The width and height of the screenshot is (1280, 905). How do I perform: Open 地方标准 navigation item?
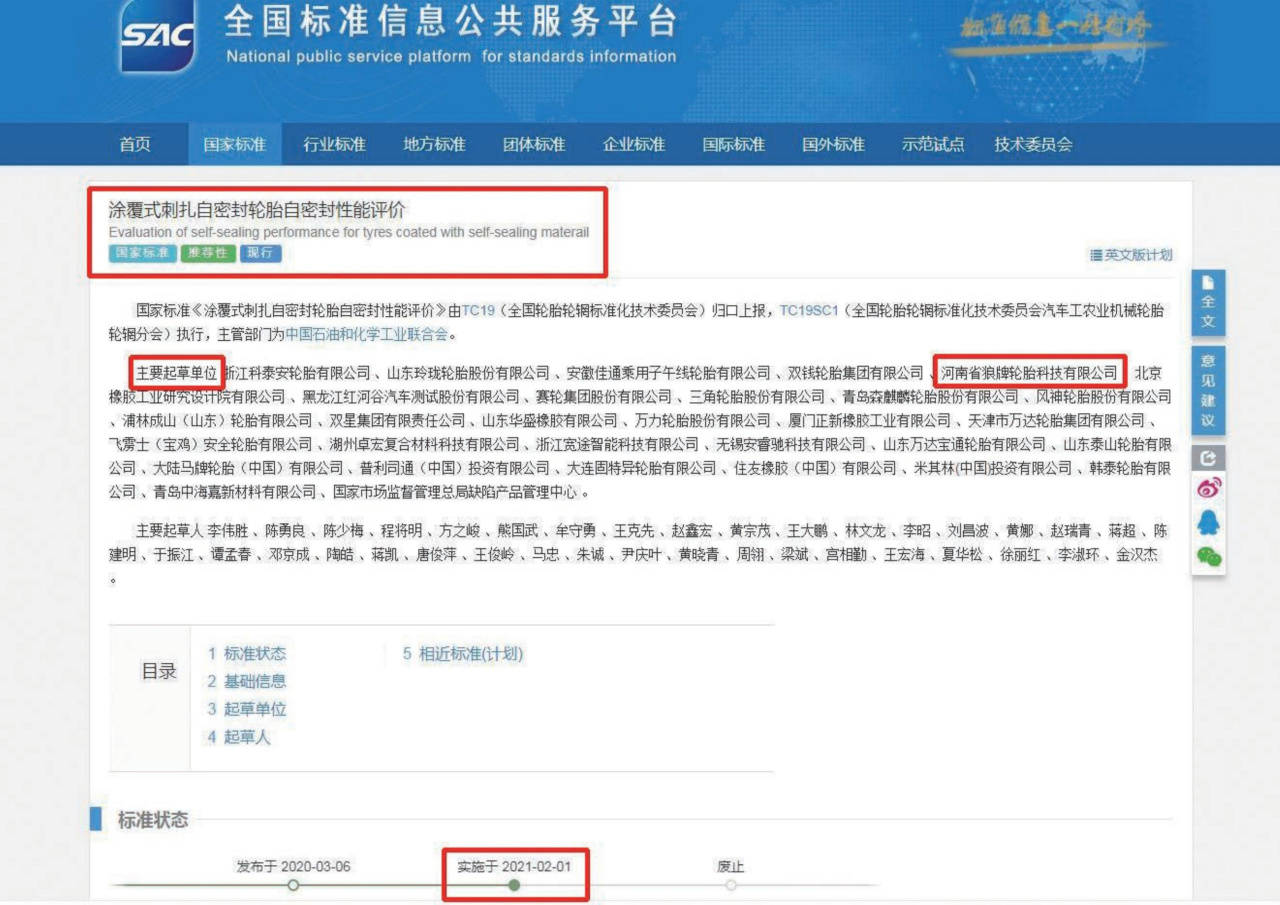coord(434,144)
